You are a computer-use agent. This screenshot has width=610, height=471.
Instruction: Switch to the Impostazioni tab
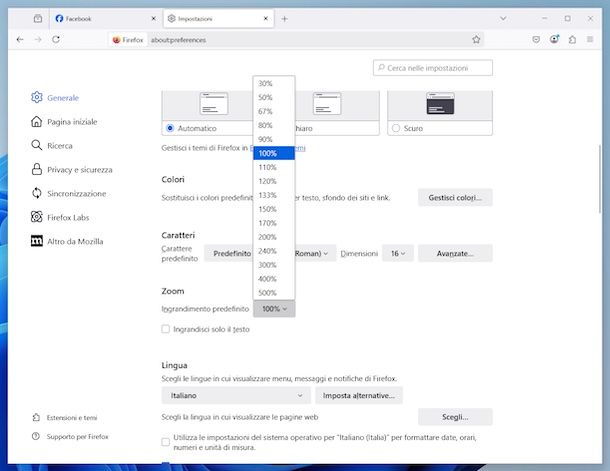pyautogui.click(x=219, y=18)
